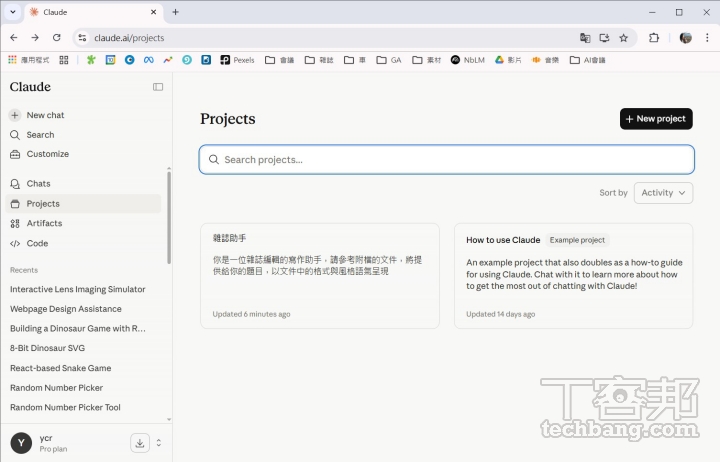The height and width of the screenshot is (462, 720).
Task: Open the Sort by Activity dropdown
Action: click(663, 193)
